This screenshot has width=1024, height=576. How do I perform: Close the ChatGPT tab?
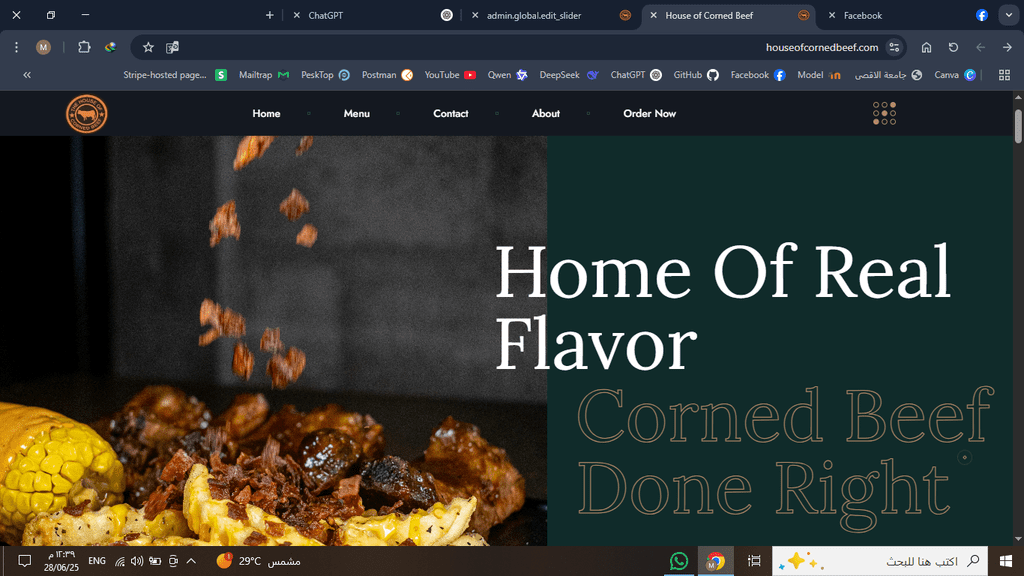click(x=296, y=15)
